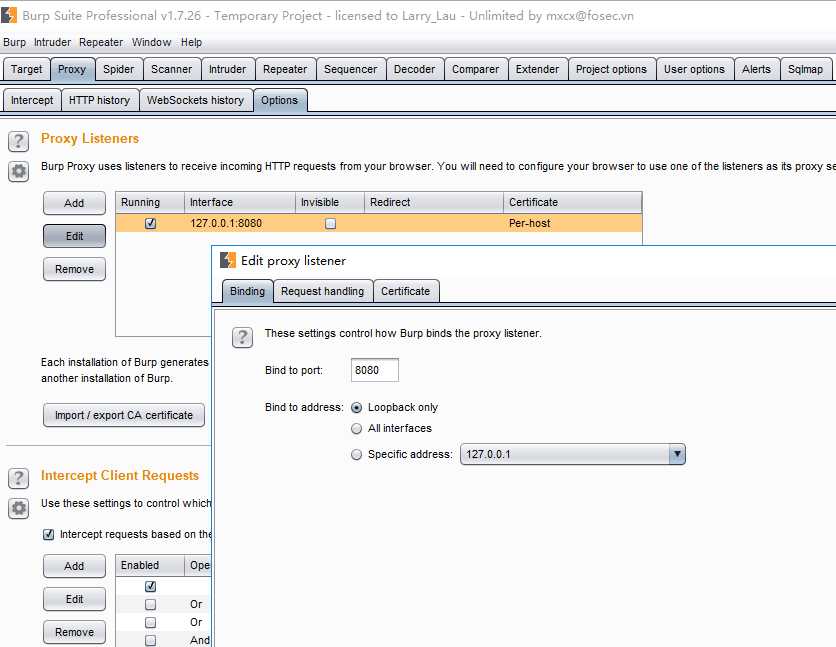
Task: Click Redirect column header in listeners table
Action: click(433, 203)
